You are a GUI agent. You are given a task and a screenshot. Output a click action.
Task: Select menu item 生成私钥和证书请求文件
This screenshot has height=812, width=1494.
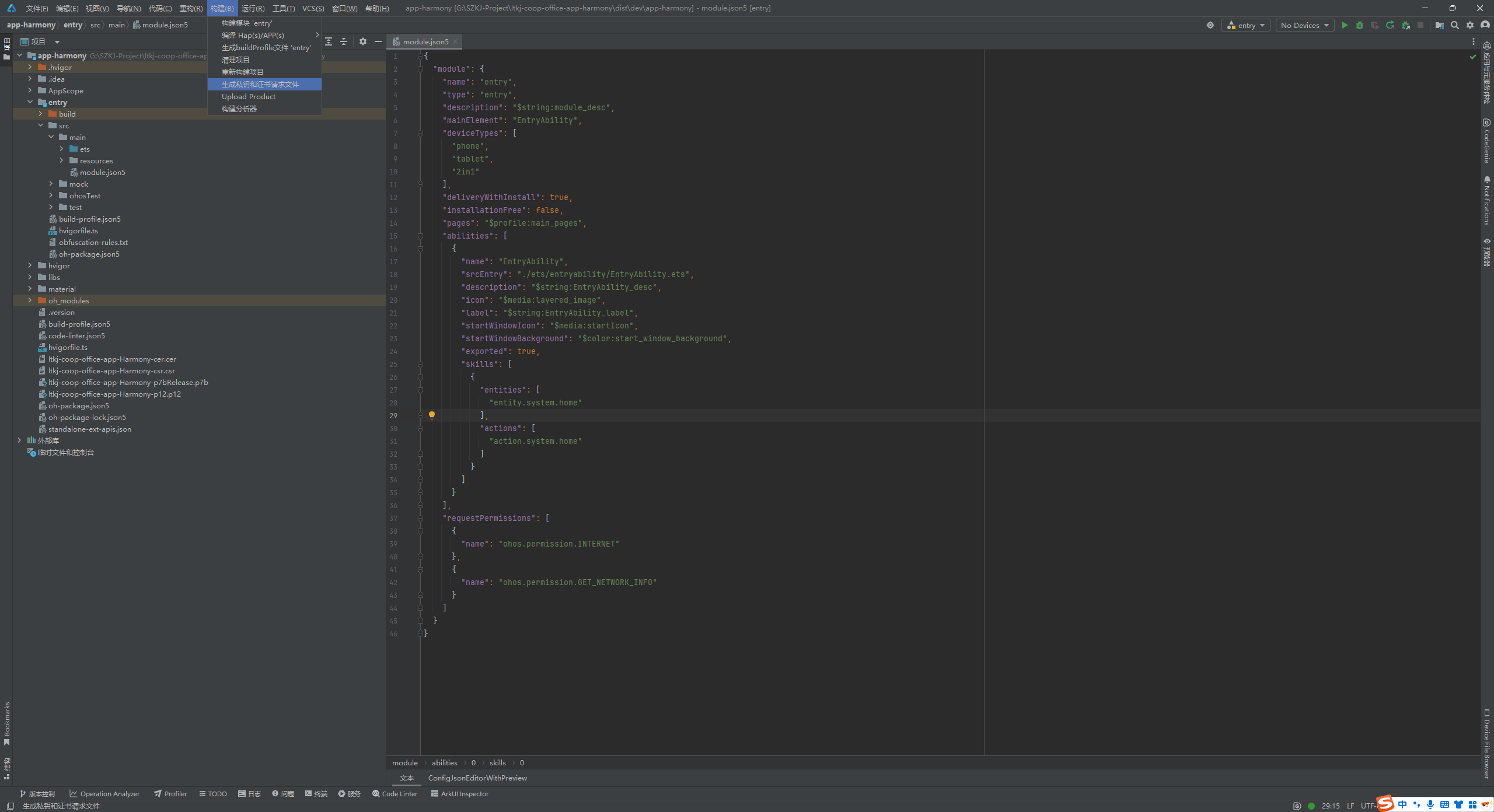click(264, 85)
